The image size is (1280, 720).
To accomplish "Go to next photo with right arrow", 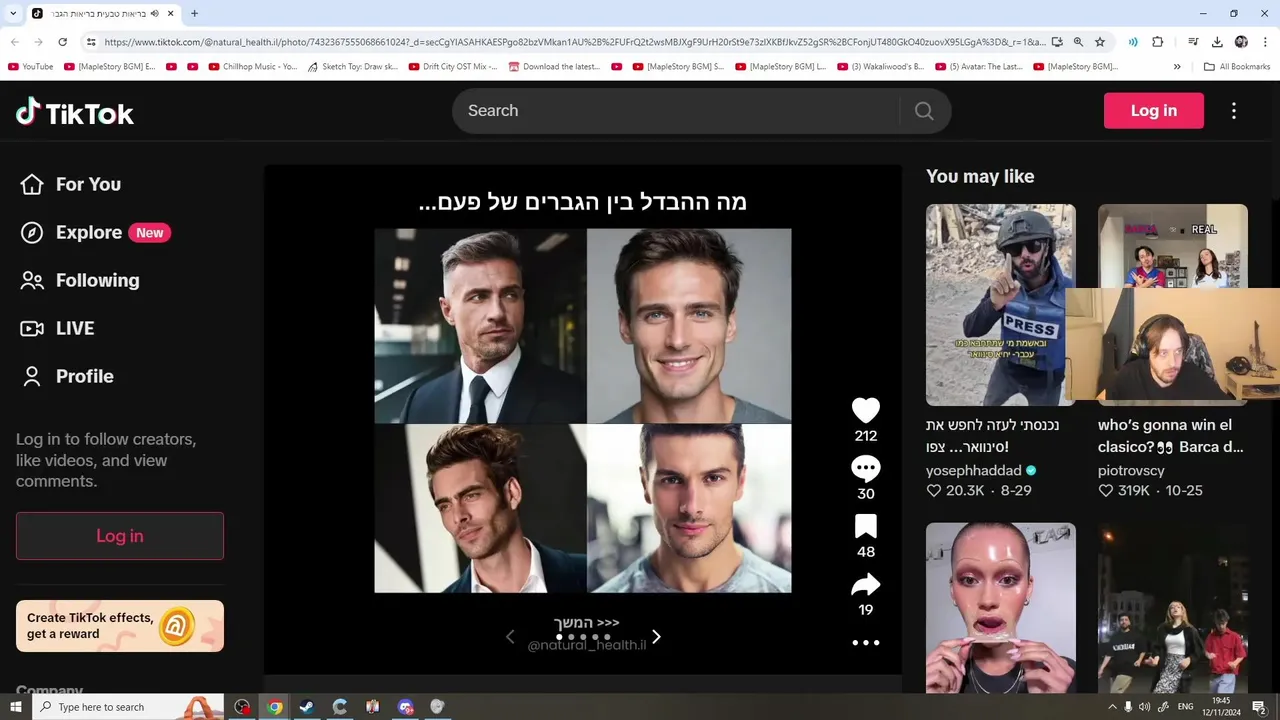I will click(x=656, y=637).
